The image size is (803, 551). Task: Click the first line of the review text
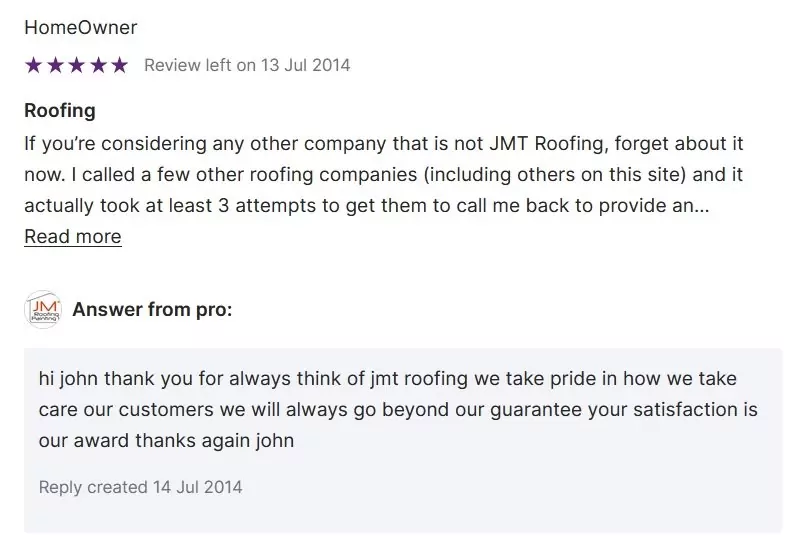384,144
